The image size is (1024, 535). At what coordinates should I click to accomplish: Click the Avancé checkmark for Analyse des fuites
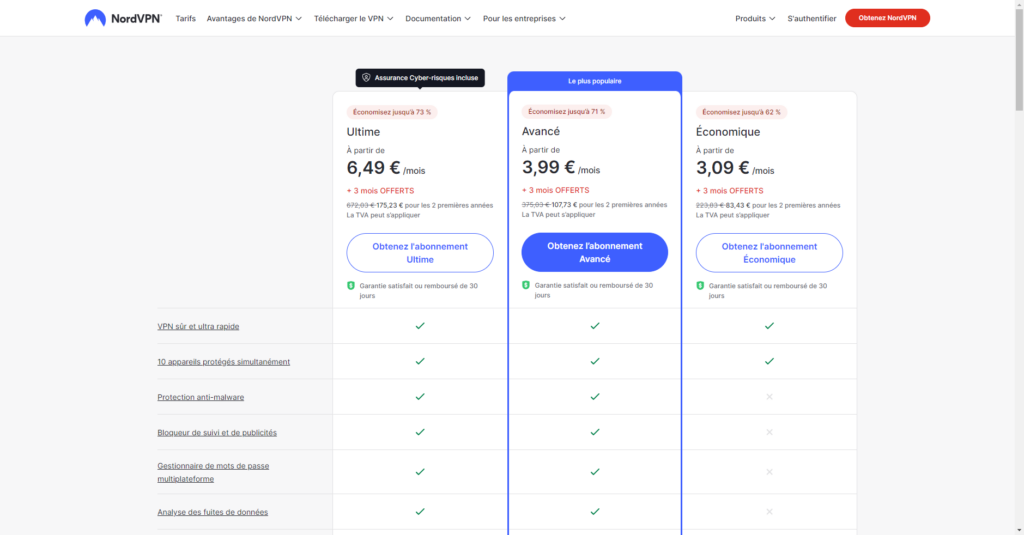(595, 511)
